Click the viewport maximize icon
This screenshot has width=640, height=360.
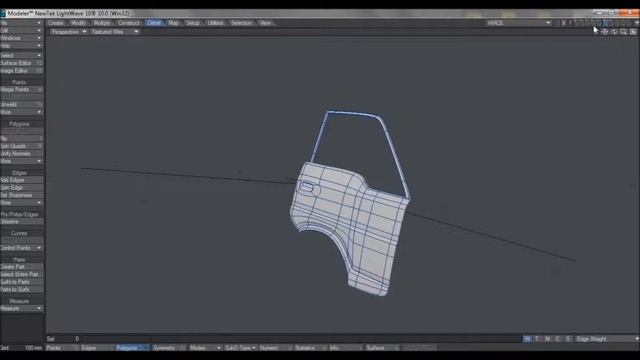(633, 31)
